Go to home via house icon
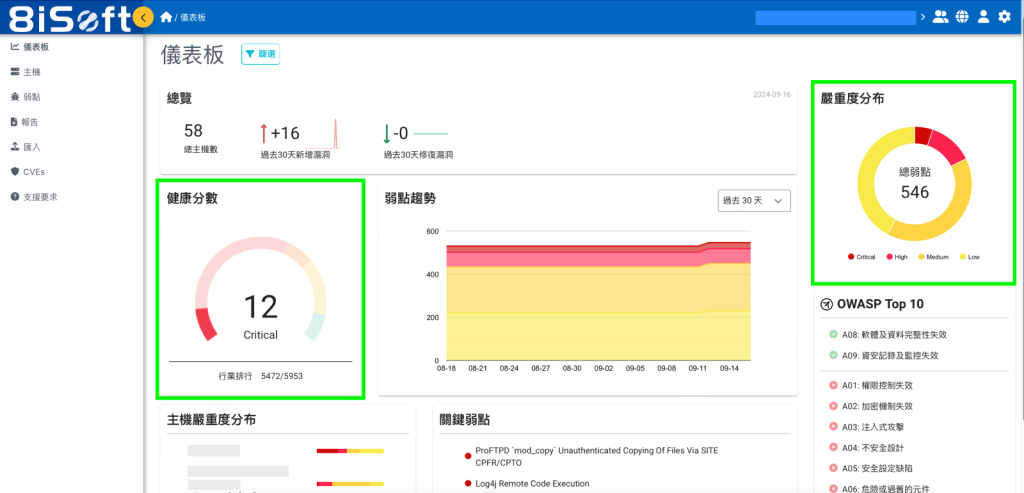 pos(167,17)
